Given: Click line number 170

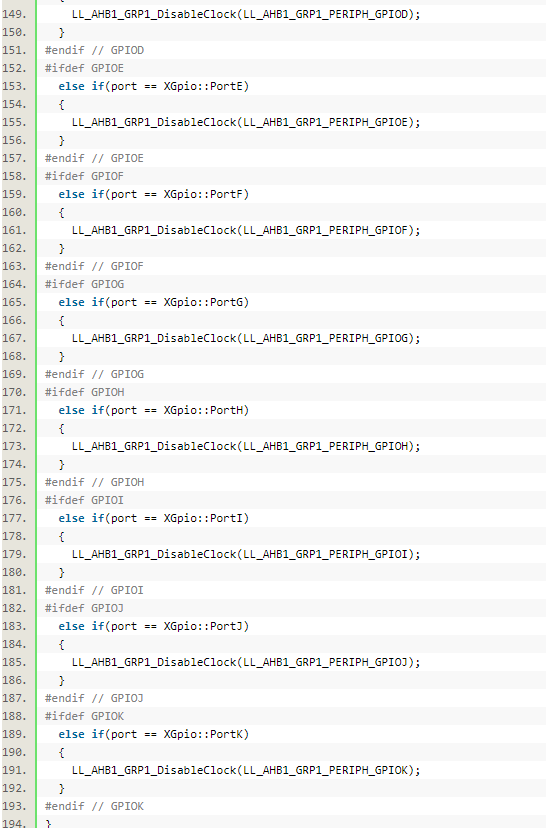Looking at the screenshot, I should 14,392.
